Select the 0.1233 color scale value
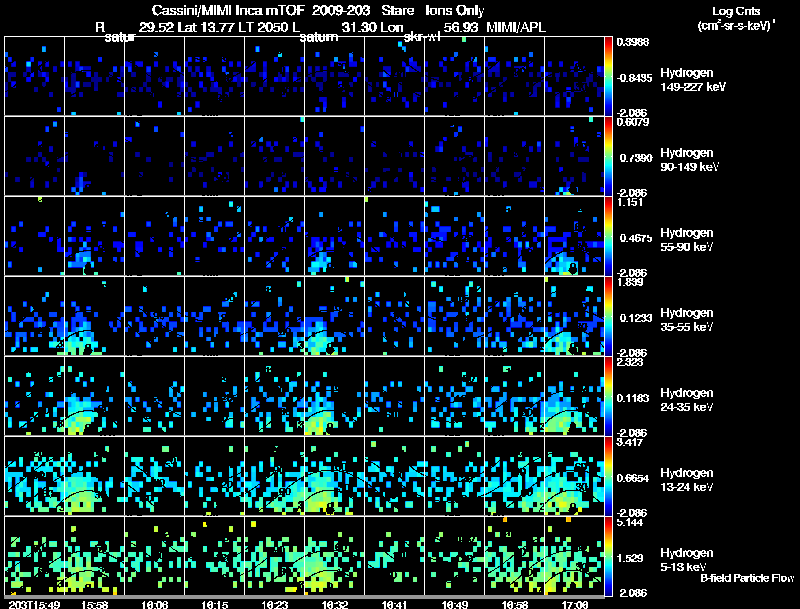The height and width of the screenshot is (609, 800). point(636,318)
